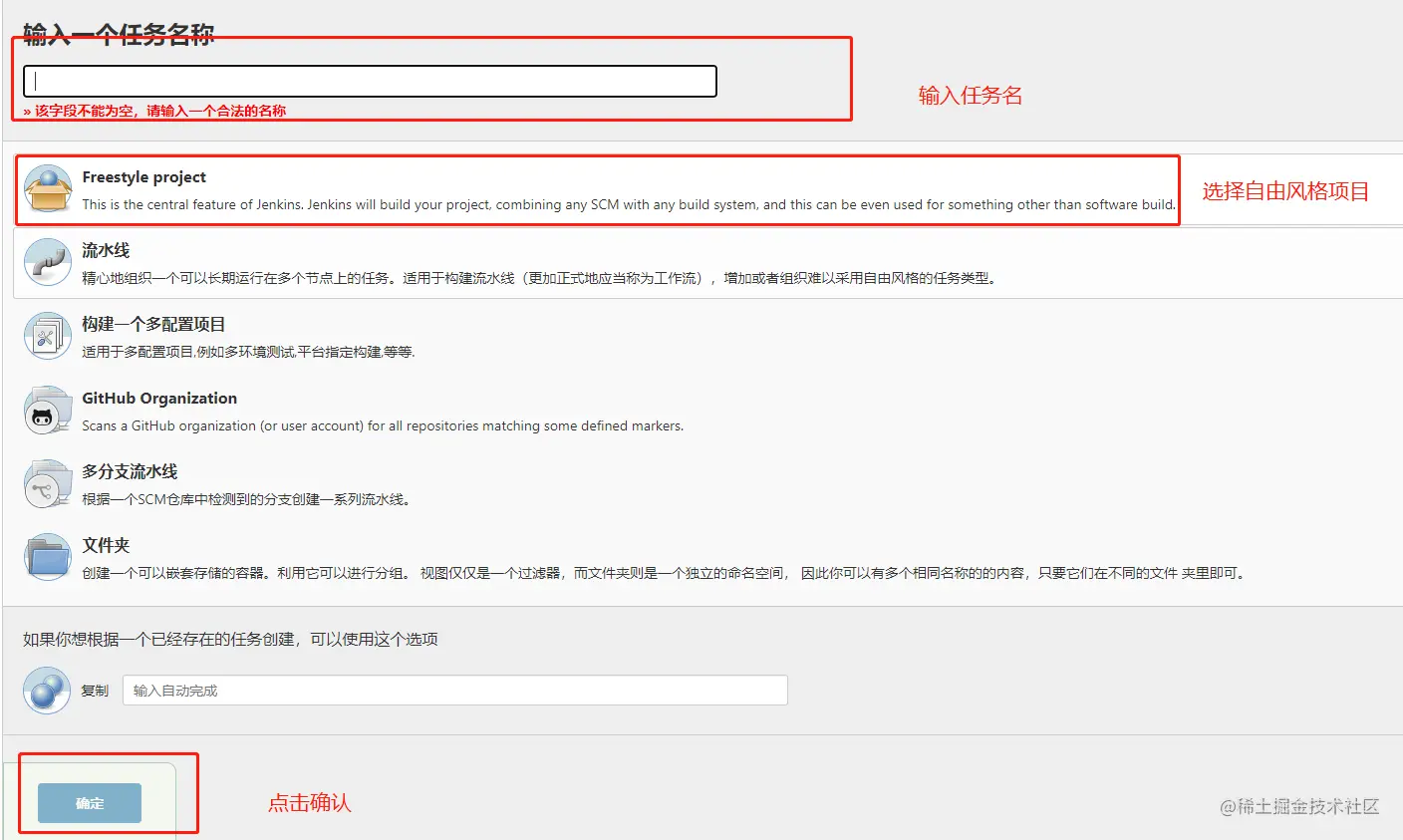Viewport: 1403px width, 840px height.
Task: Select the 构建一个多配置项目 title
Action: point(153,324)
